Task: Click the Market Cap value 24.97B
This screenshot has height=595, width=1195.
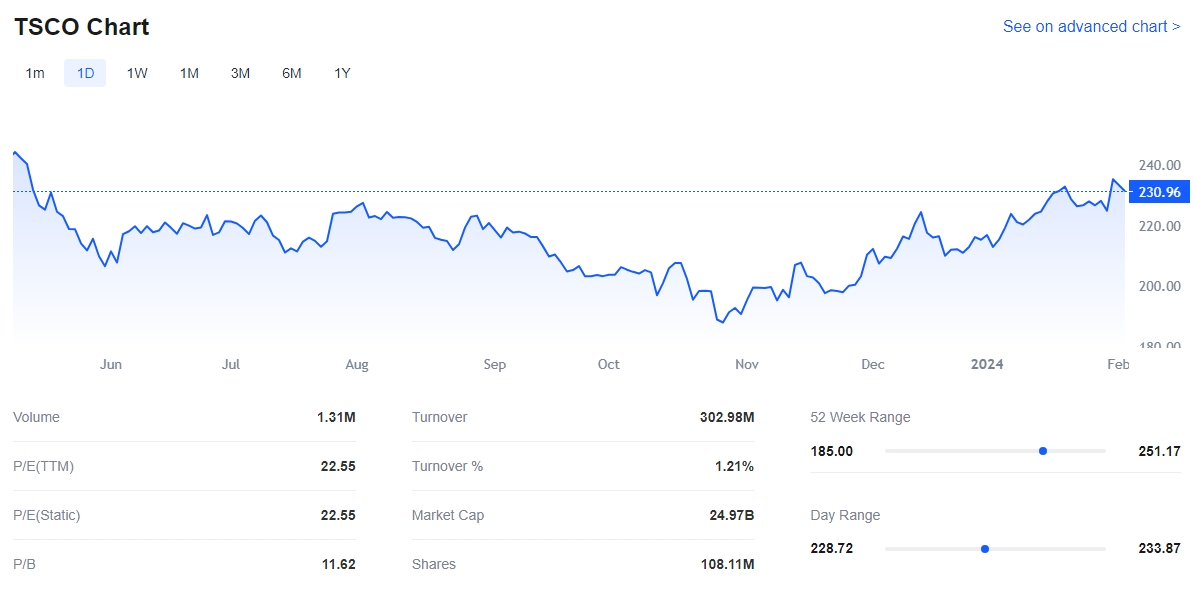Action: (731, 515)
